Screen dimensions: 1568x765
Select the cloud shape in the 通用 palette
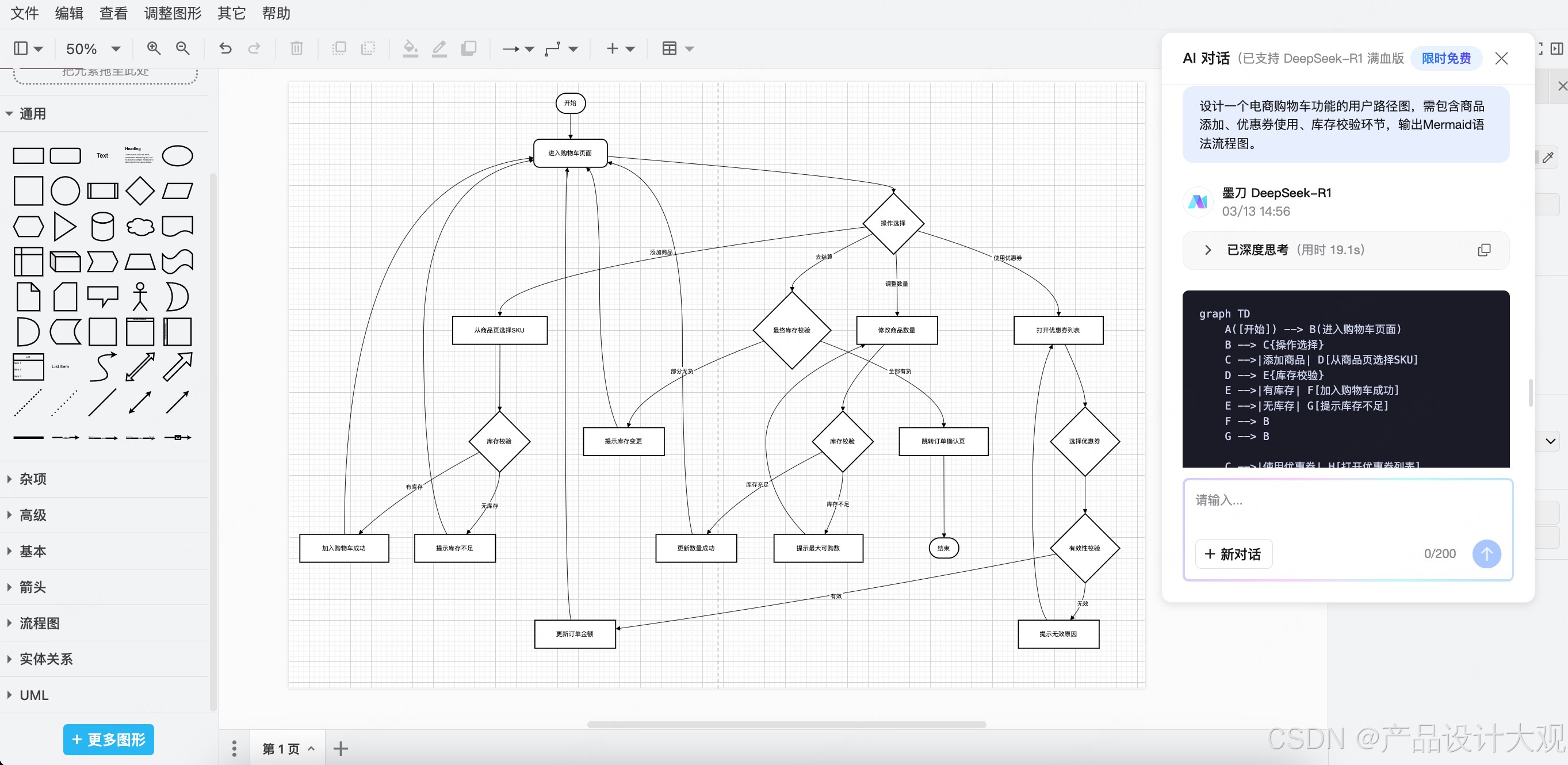140,227
